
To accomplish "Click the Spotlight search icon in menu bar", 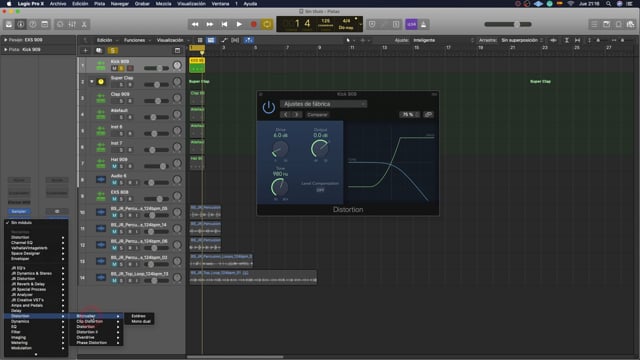I will click(x=608, y=4).
